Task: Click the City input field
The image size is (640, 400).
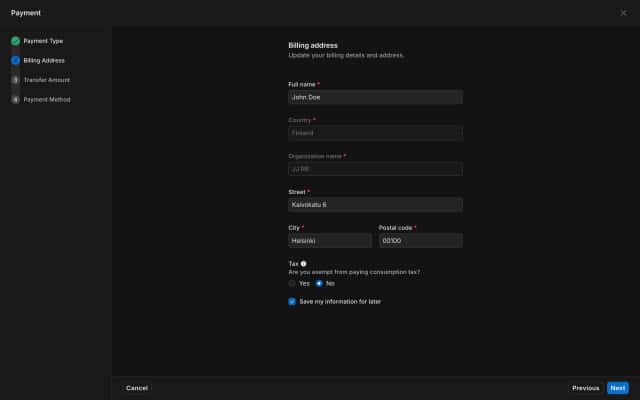Action: 330,241
